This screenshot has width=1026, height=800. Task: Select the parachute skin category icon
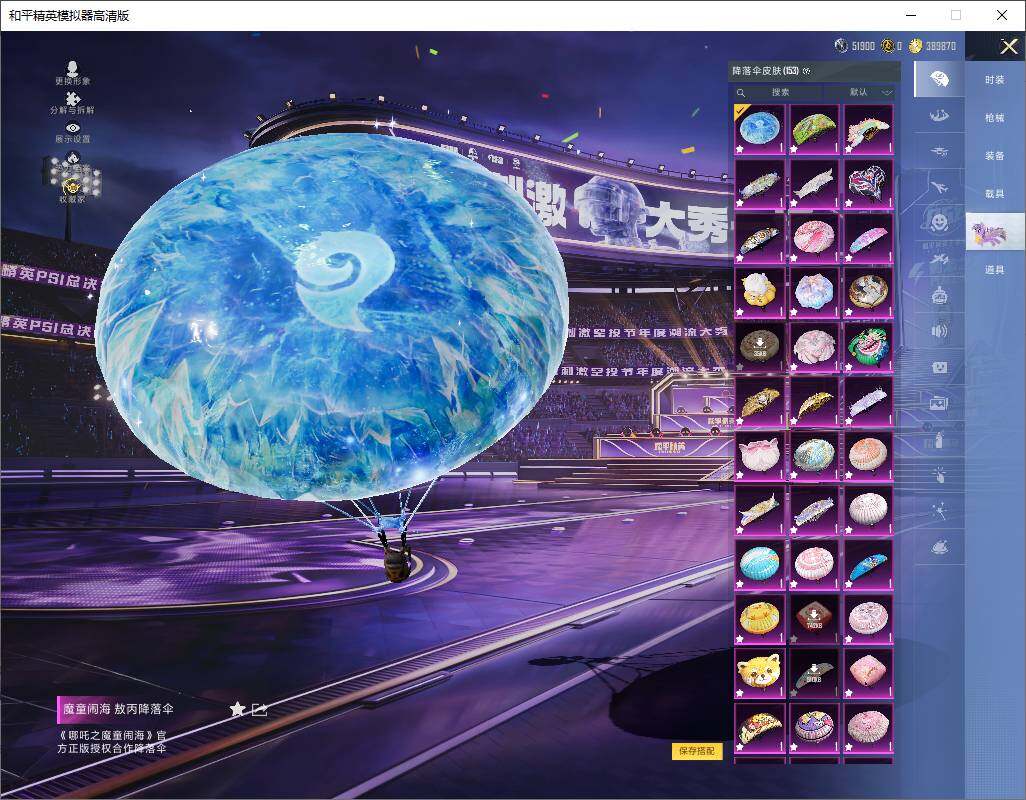pos(940,79)
